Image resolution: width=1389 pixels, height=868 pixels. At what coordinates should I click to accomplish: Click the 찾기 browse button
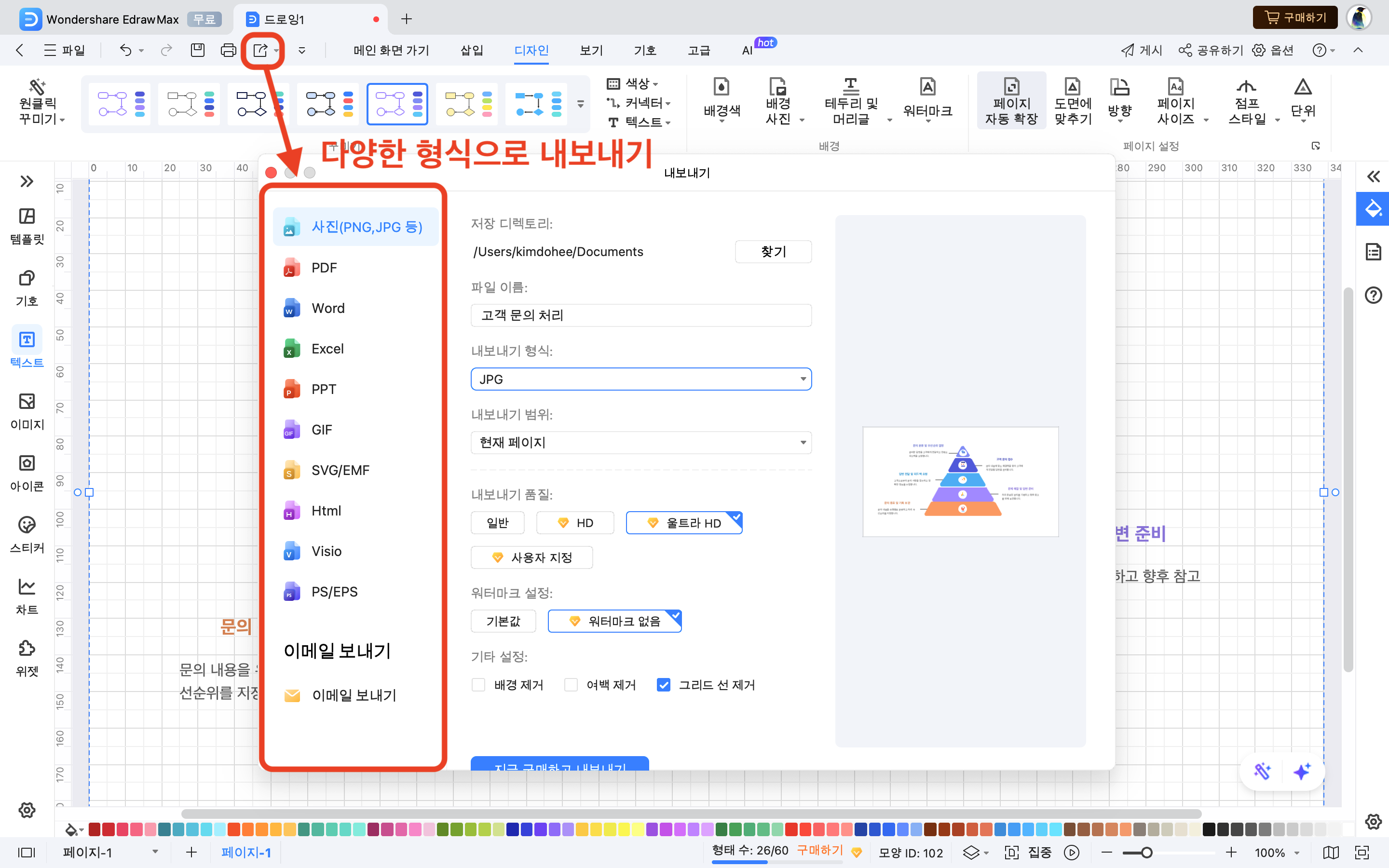pyautogui.click(x=773, y=251)
